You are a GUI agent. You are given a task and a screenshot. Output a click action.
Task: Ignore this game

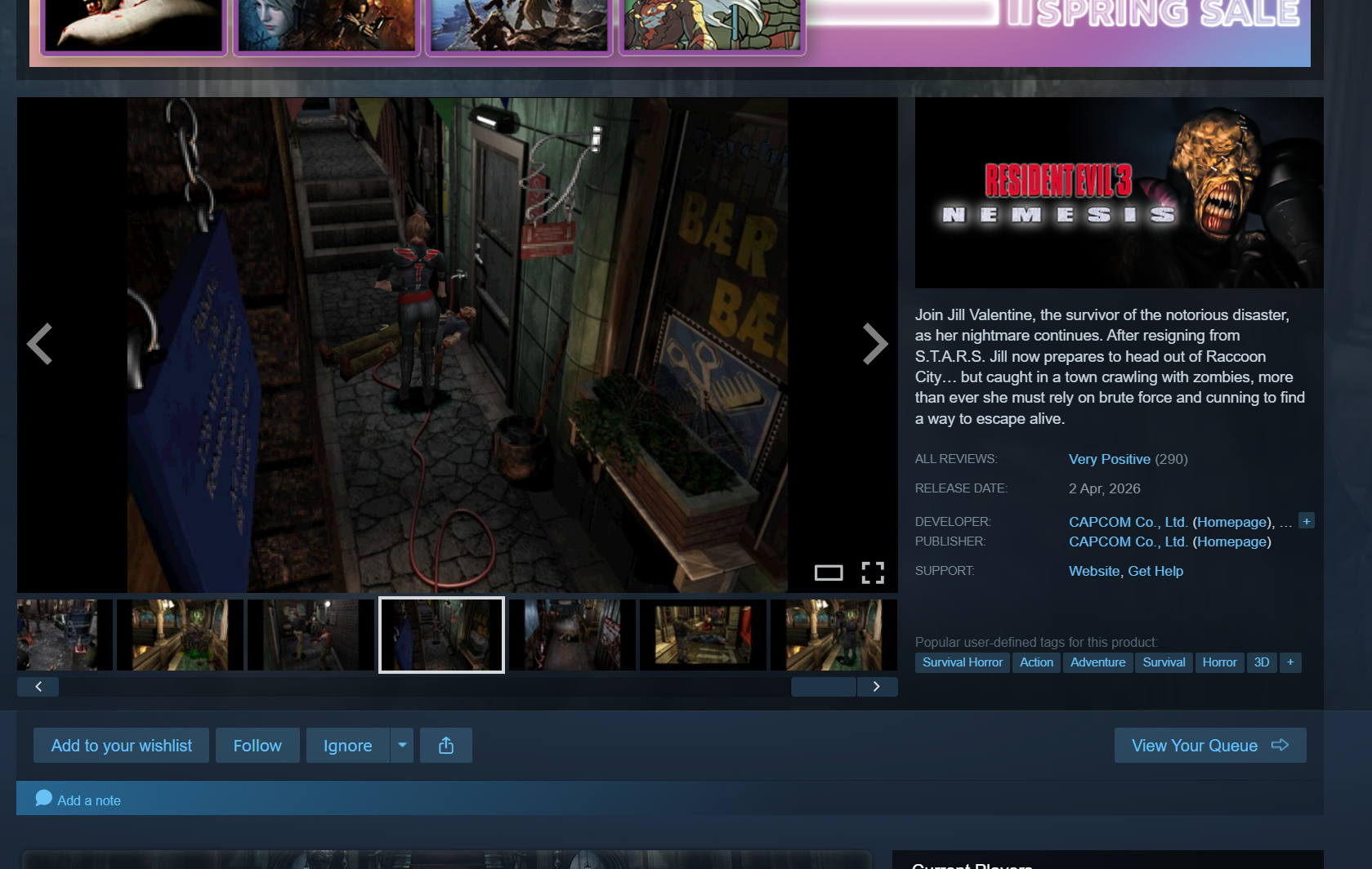pos(348,746)
